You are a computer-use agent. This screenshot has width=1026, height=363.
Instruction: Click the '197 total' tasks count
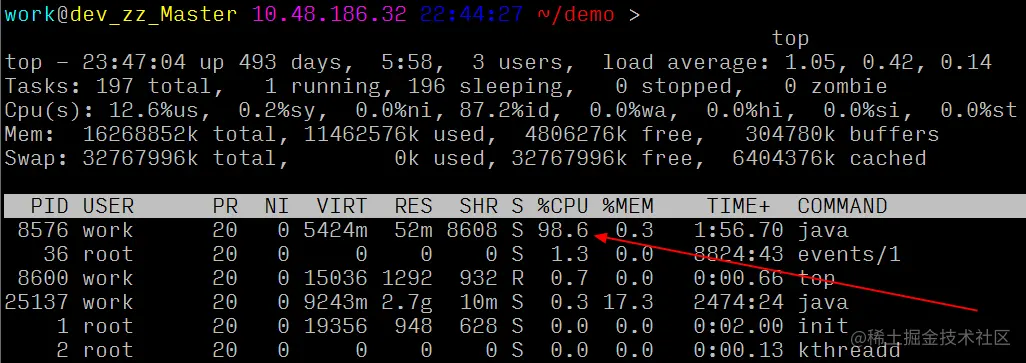click(x=154, y=87)
